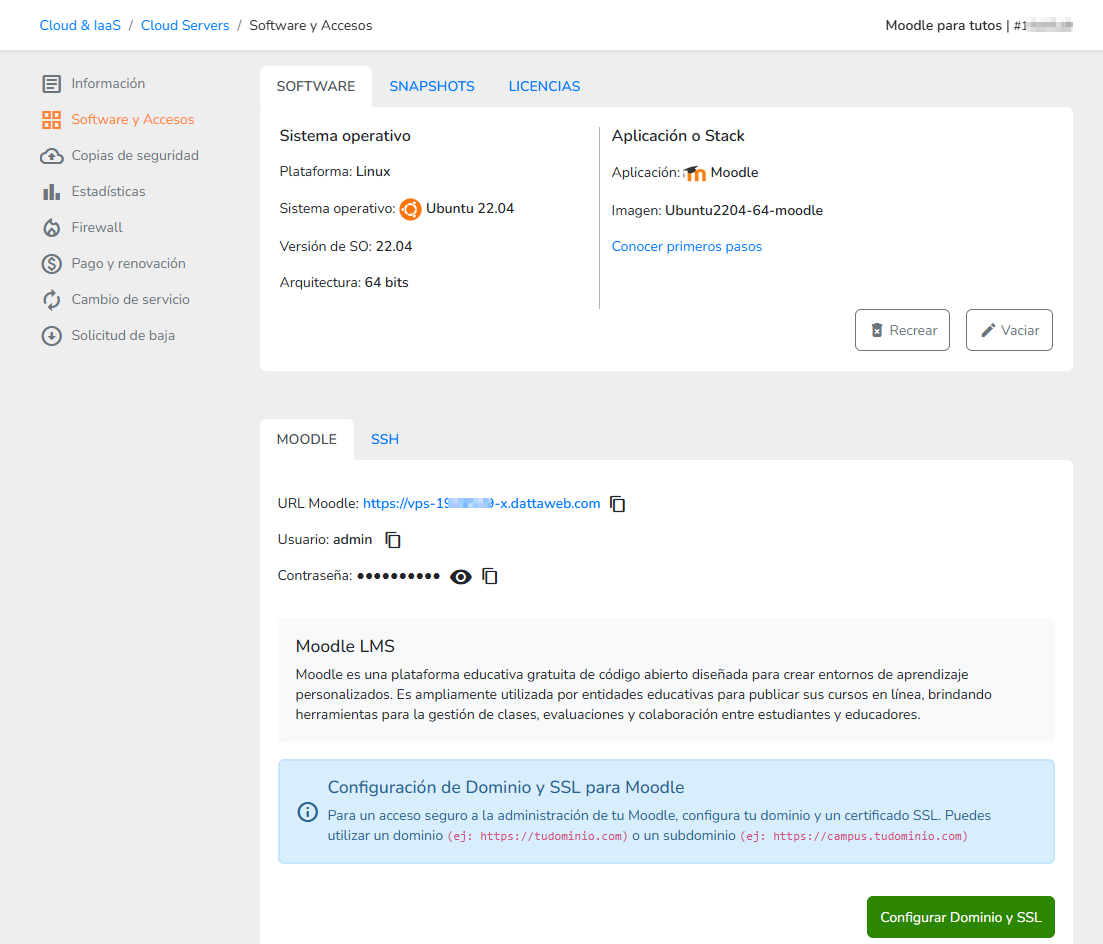The height and width of the screenshot is (944, 1103).
Task: Copy the password with the copy icon
Action: pyautogui.click(x=490, y=576)
